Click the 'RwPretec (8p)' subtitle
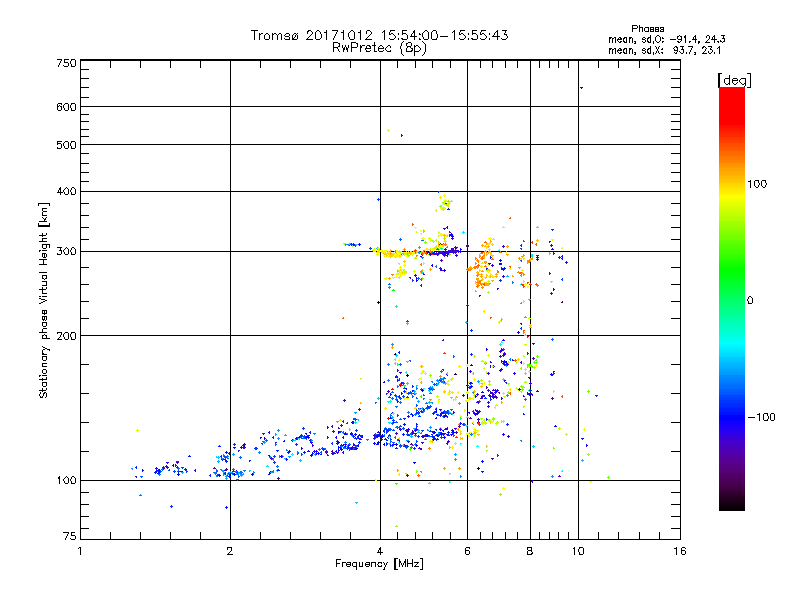The image size is (800, 600). click(379, 48)
